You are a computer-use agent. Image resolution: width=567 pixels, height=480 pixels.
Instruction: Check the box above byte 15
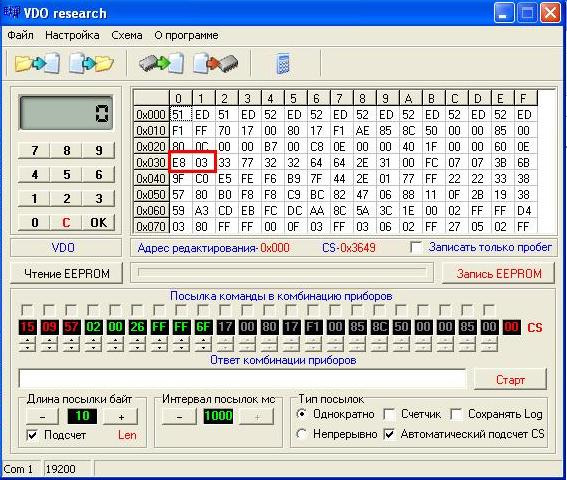[27, 310]
